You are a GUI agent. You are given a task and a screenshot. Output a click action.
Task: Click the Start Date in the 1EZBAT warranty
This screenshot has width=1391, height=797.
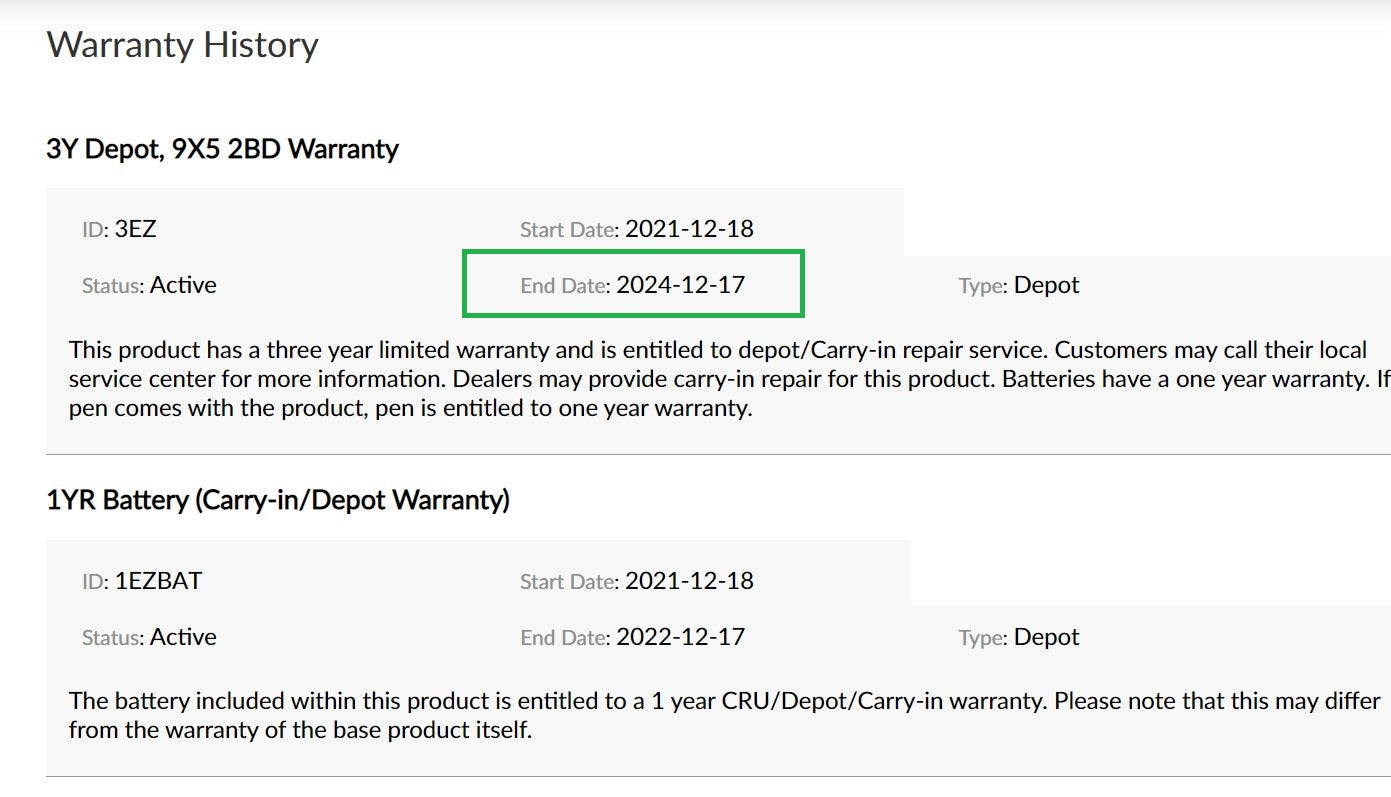point(637,581)
